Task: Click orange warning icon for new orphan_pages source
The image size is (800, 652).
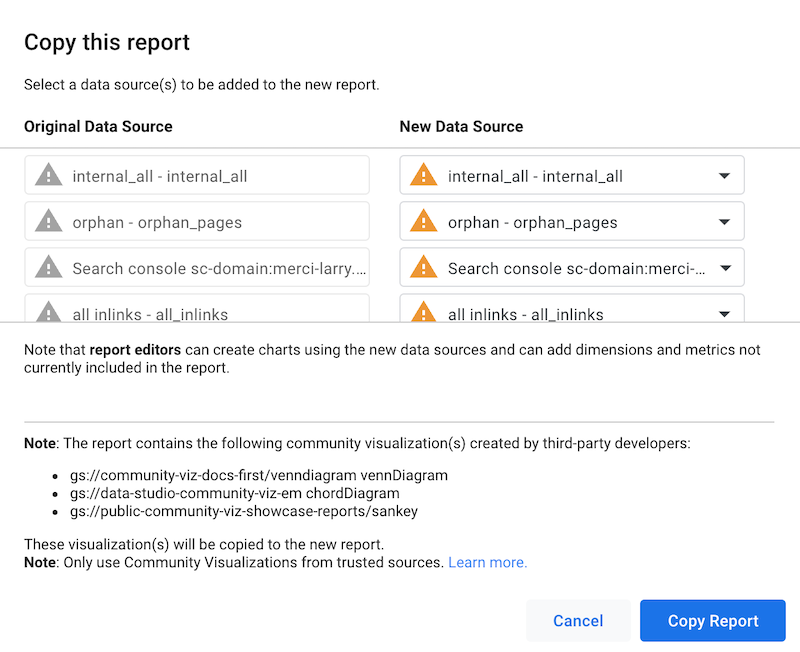Action: pos(424,221)
